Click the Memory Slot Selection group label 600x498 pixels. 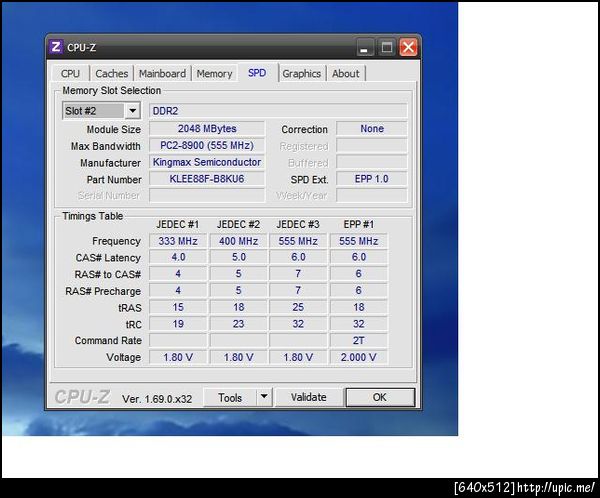111,91
